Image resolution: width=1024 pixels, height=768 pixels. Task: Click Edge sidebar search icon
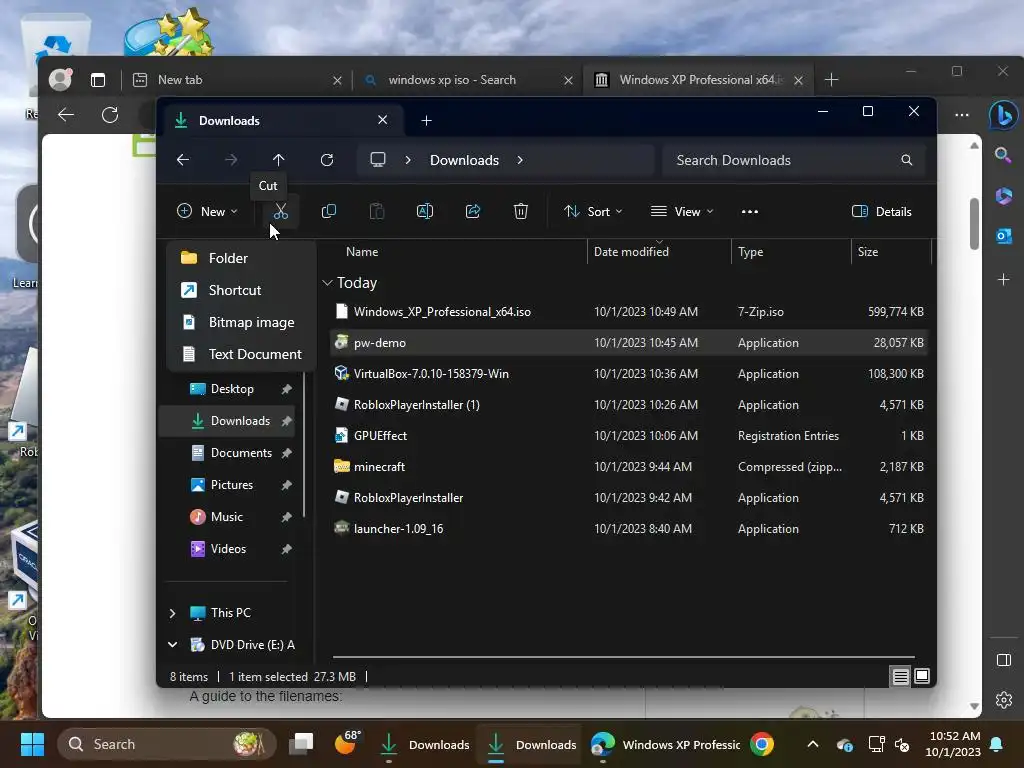(1003, 155)
